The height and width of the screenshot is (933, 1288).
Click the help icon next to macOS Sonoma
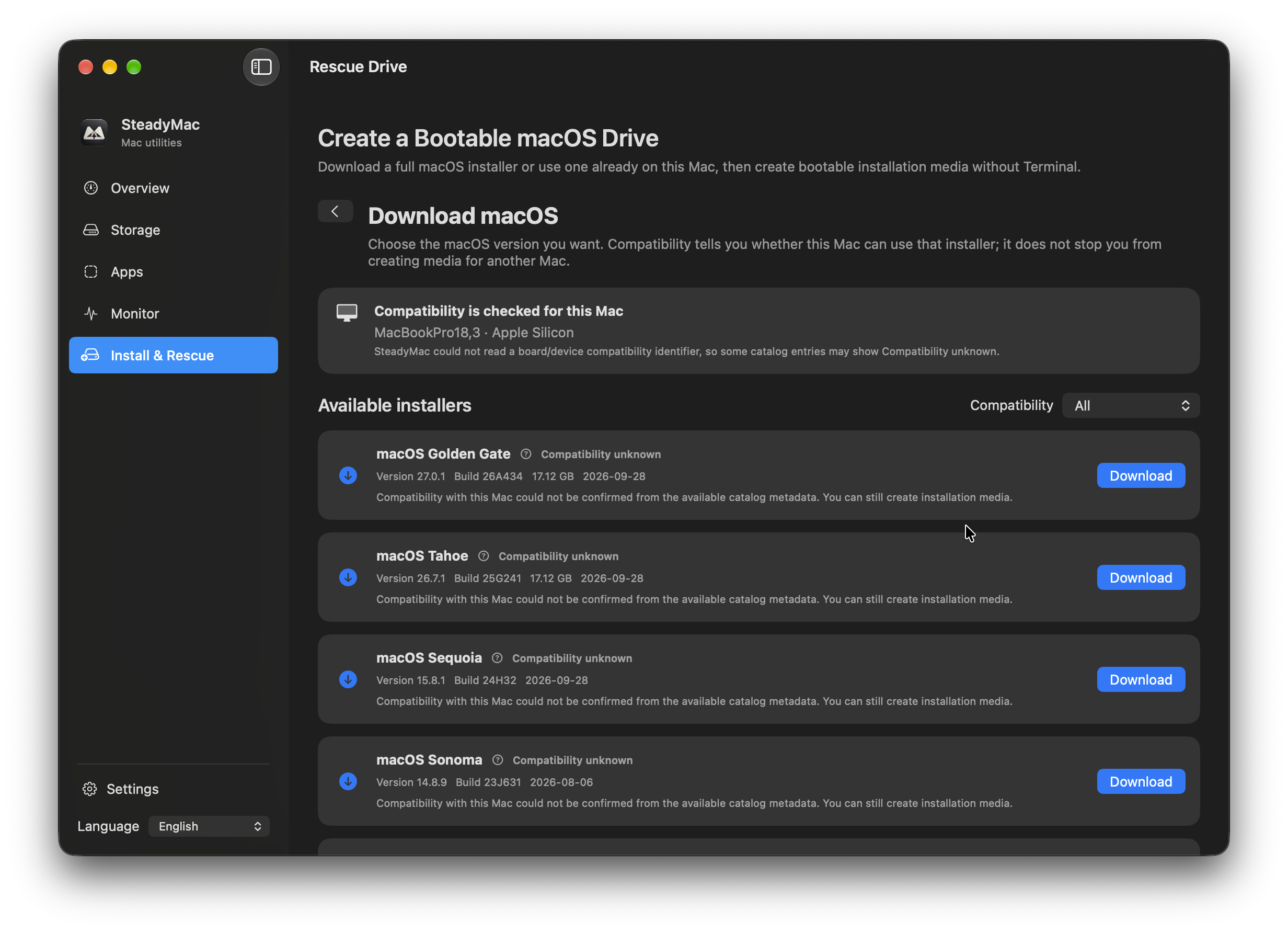[498, 760]
